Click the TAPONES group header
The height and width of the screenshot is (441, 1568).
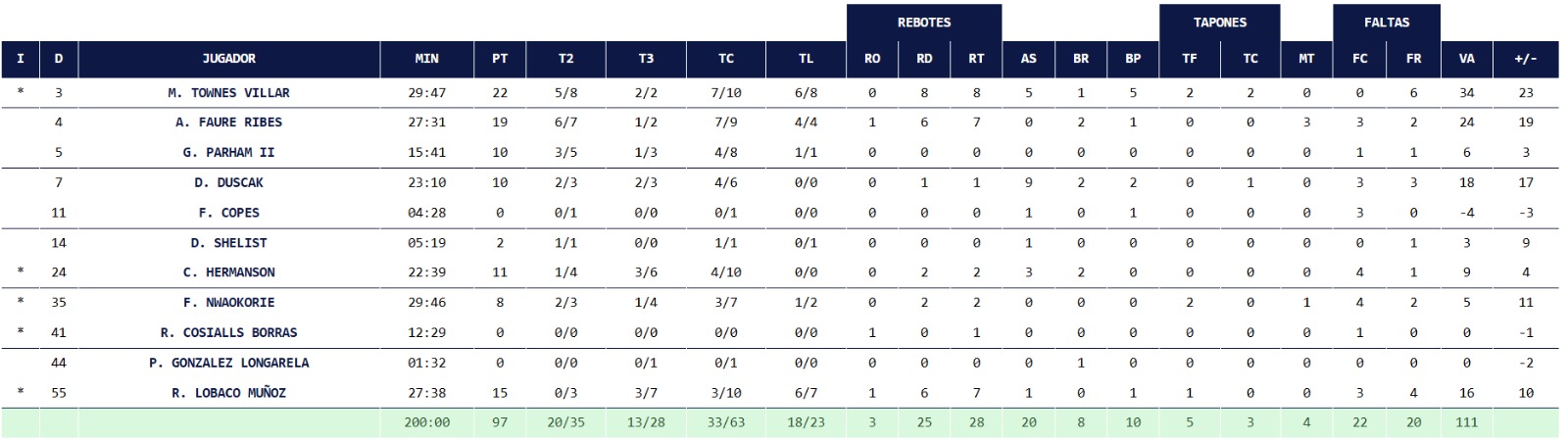(x=1219, y=23)
